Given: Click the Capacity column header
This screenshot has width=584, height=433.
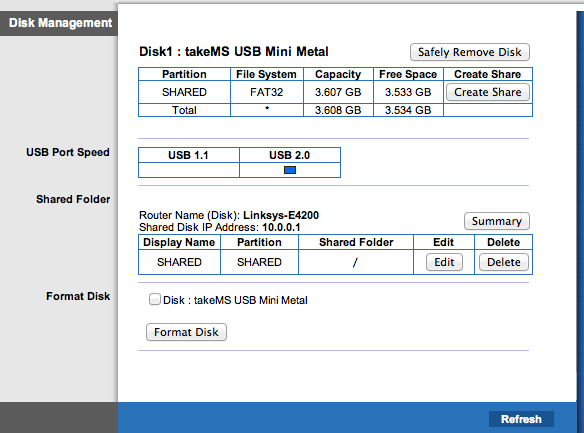Looking at the screenshot, I should click(x=338, y=74).
